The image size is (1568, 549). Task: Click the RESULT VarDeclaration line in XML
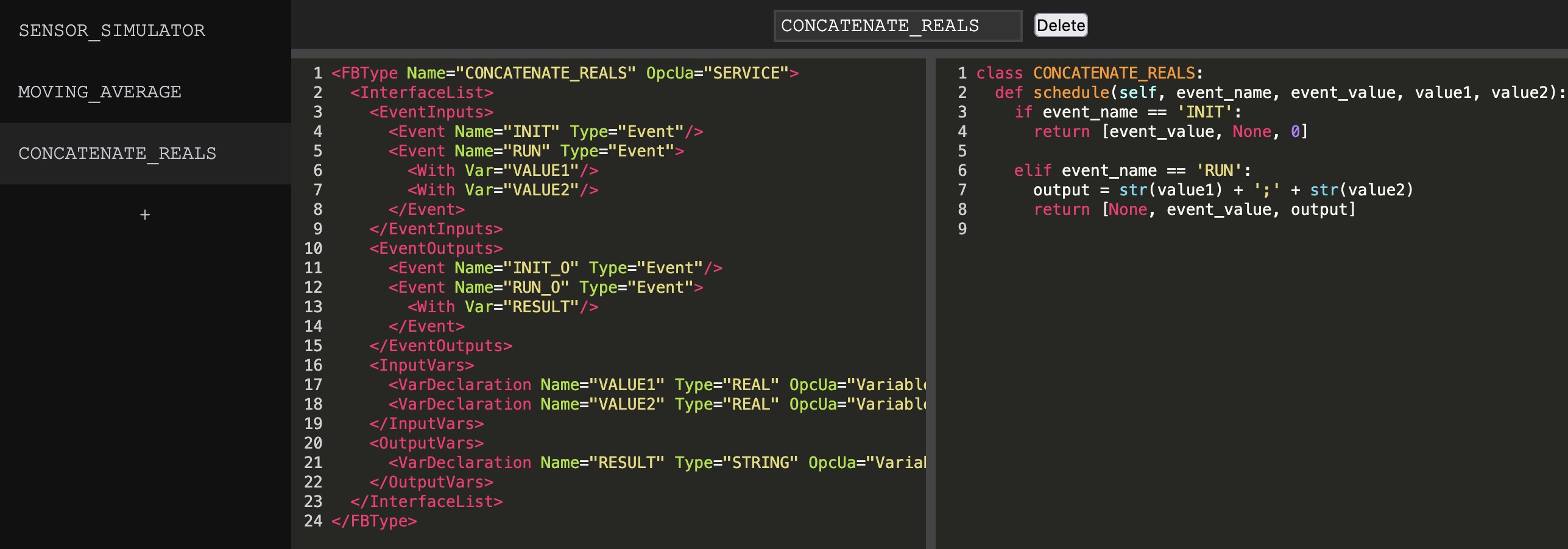[657, 463]
